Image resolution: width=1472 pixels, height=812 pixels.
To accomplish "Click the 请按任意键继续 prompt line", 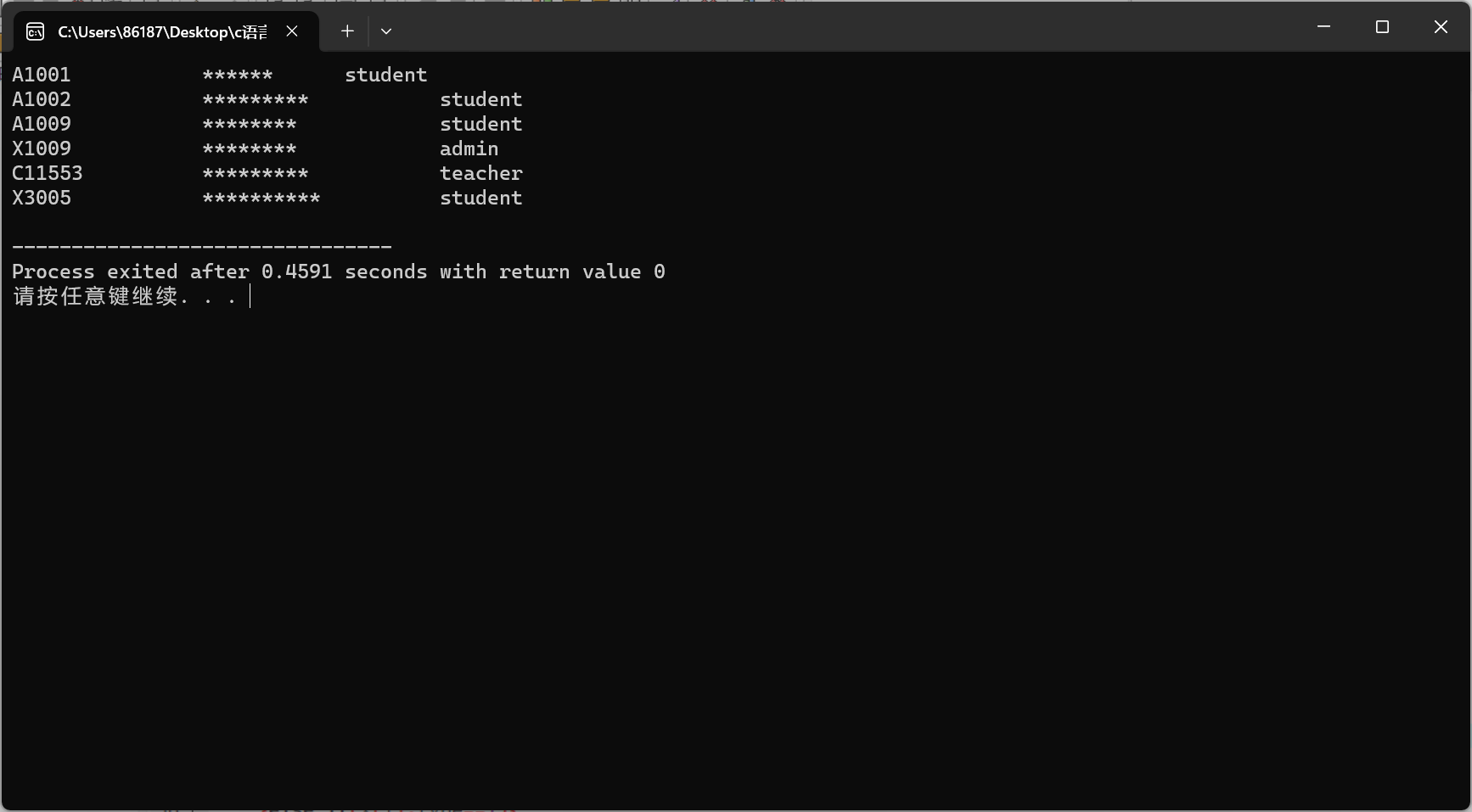I will (124, 296).
